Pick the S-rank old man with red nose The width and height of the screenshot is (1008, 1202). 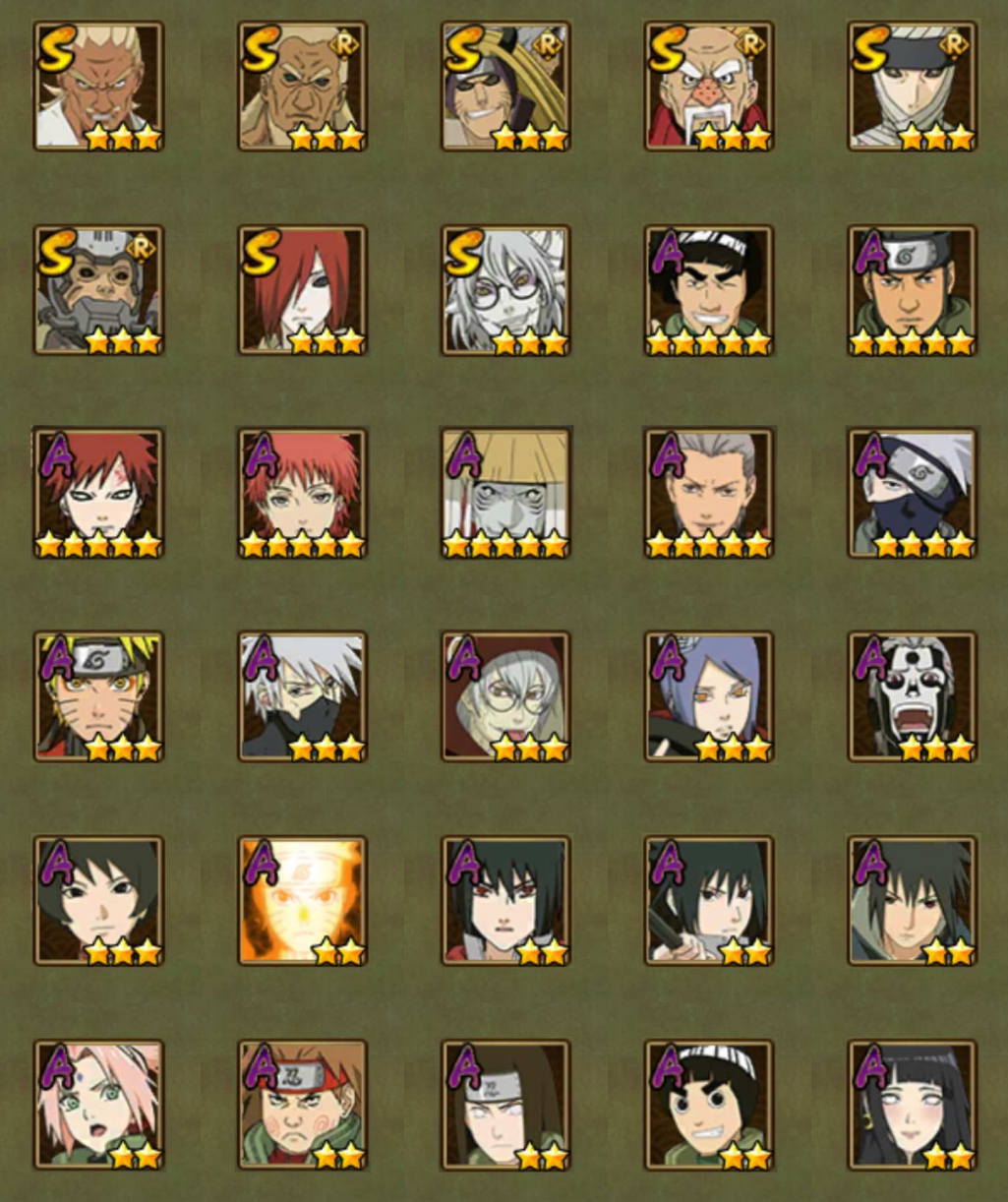point(709,87)
